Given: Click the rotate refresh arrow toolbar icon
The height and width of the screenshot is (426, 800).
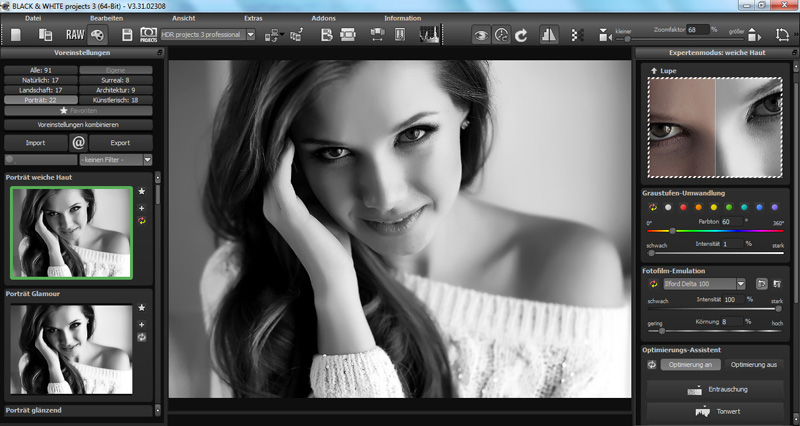Looking at the screenshot, I should [x=520, y=35].
